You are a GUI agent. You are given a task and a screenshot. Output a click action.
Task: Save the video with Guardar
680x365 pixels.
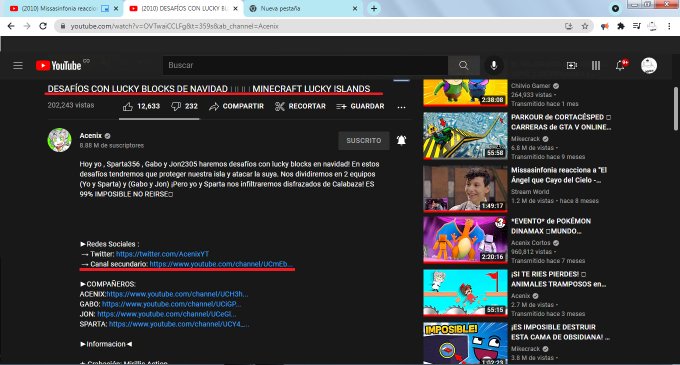360,106
